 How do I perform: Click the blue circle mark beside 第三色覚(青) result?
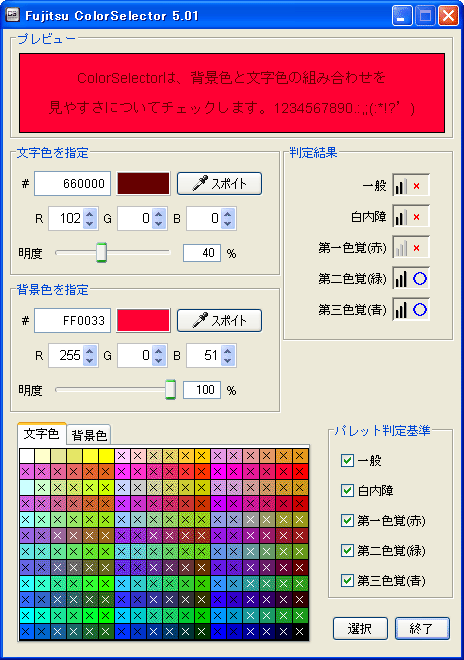420,310
